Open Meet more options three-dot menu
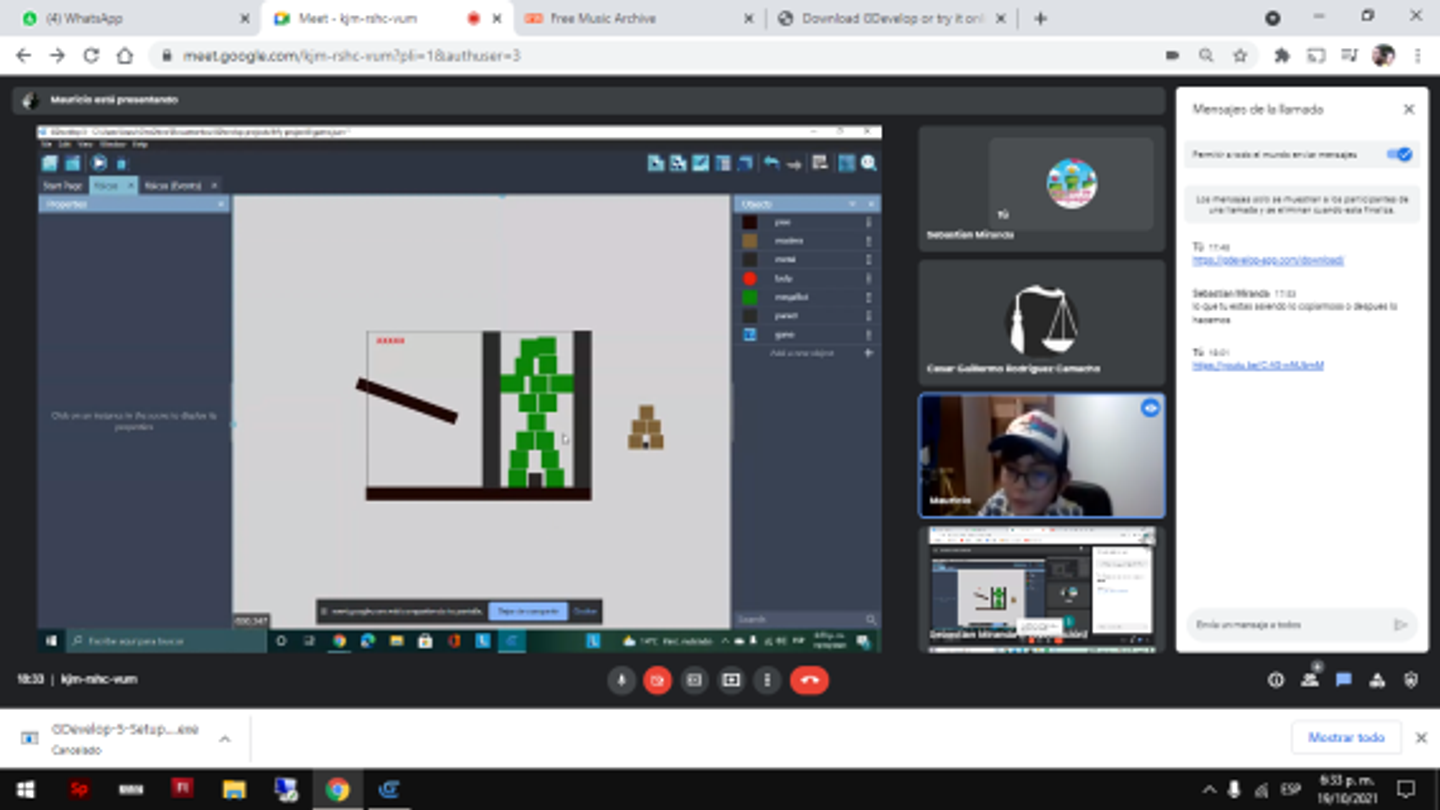 [767, 680]
